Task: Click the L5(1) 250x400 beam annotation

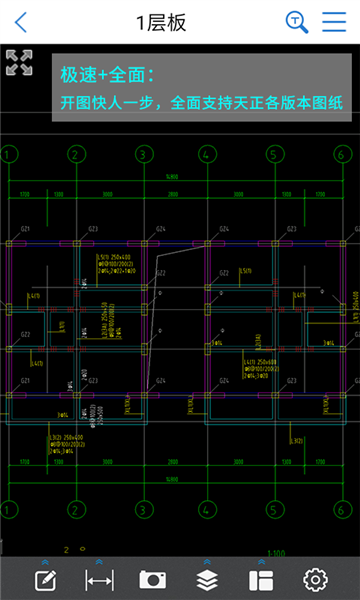Action: [x=114, y=257]
